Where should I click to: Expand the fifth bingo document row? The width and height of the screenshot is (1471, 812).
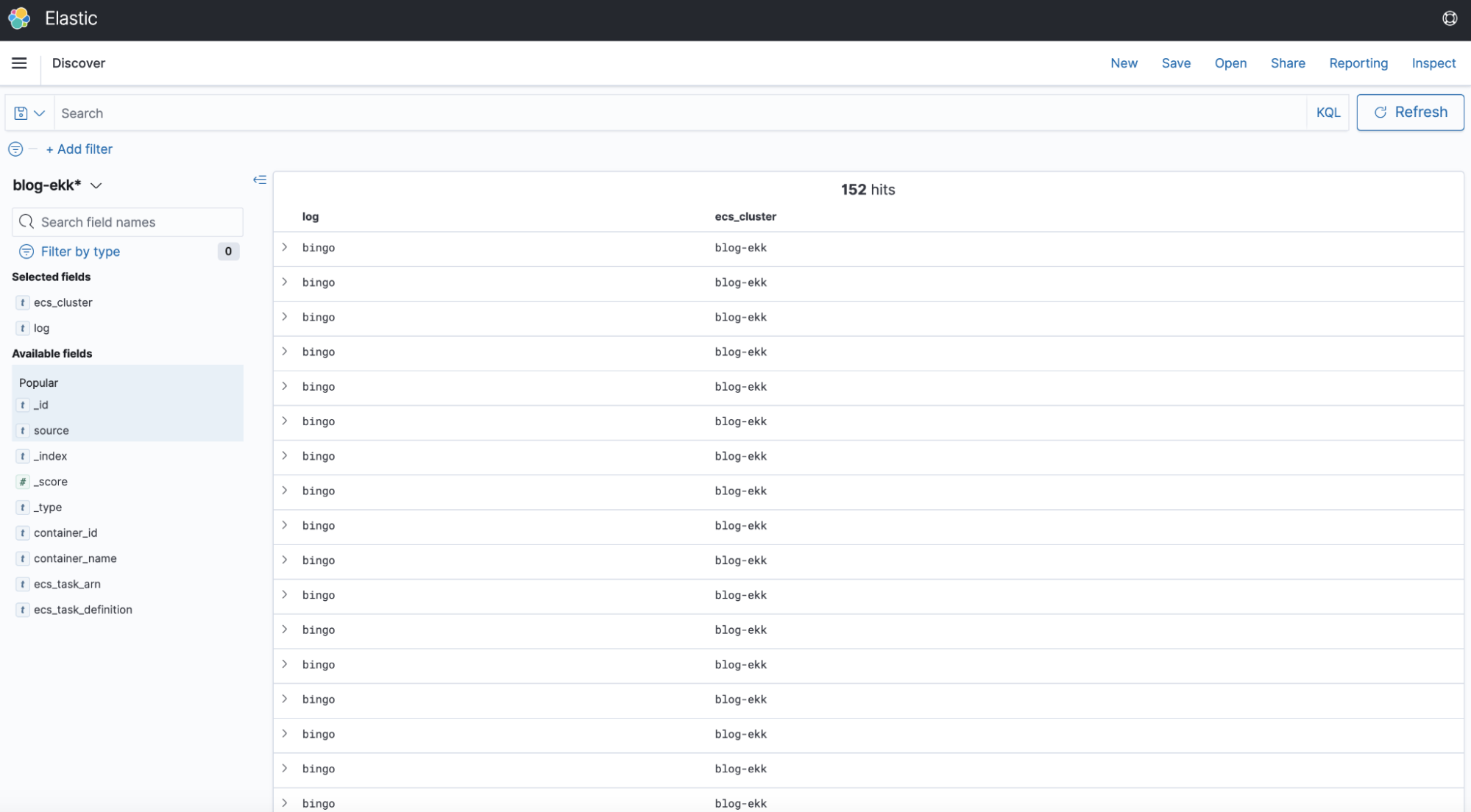pyautogui.click(x=285, y=387)
